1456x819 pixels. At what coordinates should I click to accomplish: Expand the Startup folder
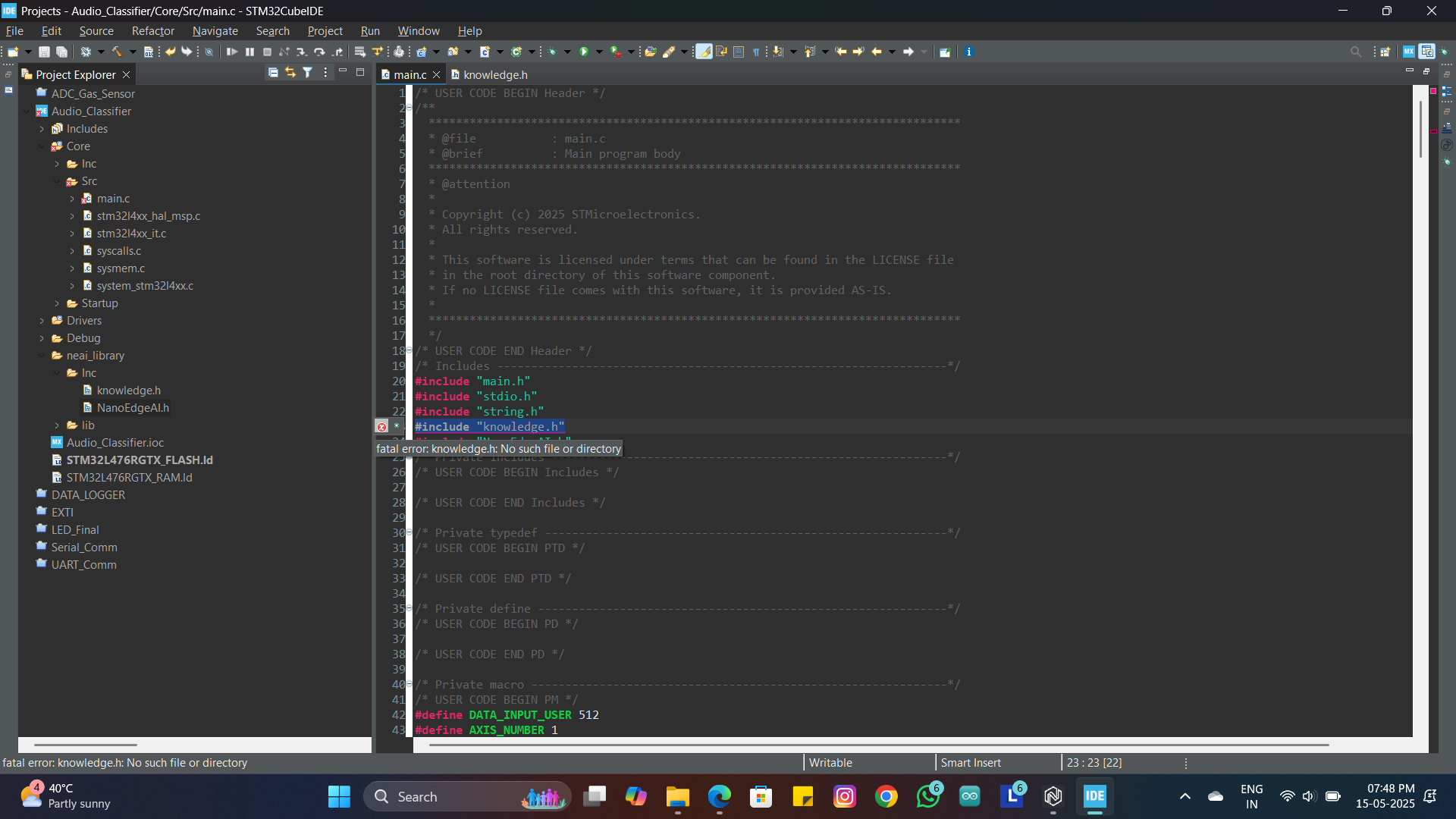(58, 303)
